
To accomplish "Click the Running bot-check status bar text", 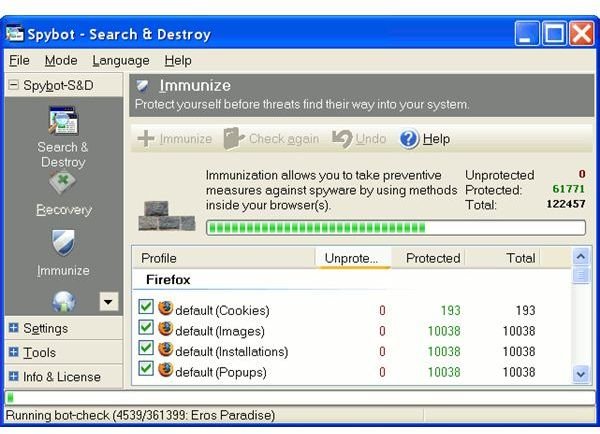I will click(x=140, y=415).
